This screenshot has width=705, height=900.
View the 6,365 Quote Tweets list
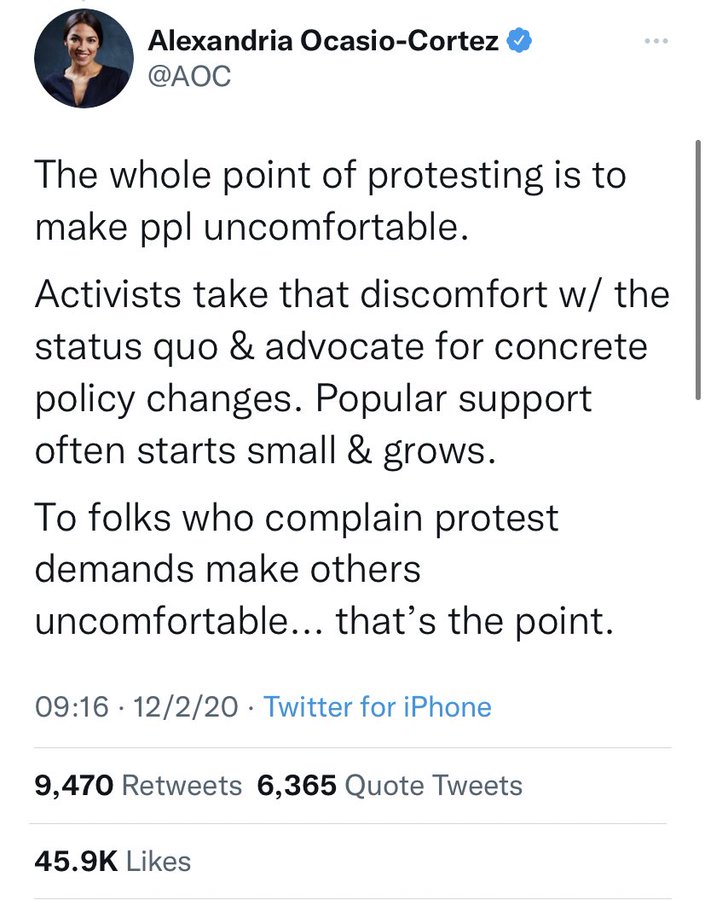tap(390, 785)
